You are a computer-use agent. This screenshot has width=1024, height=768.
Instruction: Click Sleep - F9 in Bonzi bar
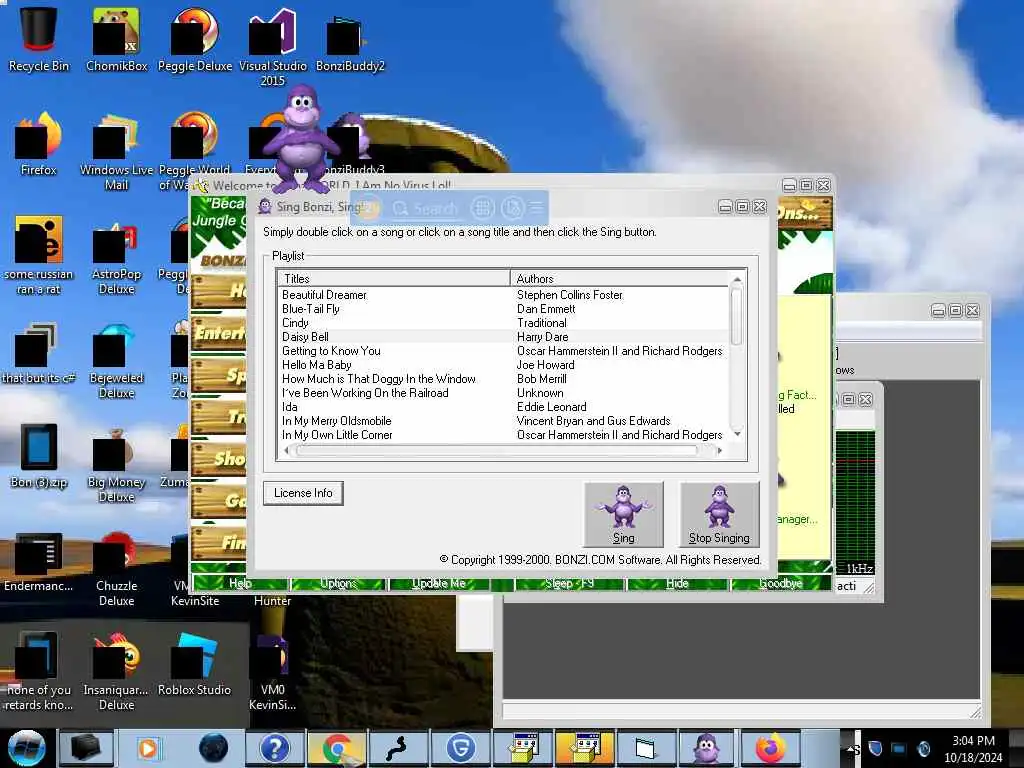pyautogui.click(x=569, y=583)
